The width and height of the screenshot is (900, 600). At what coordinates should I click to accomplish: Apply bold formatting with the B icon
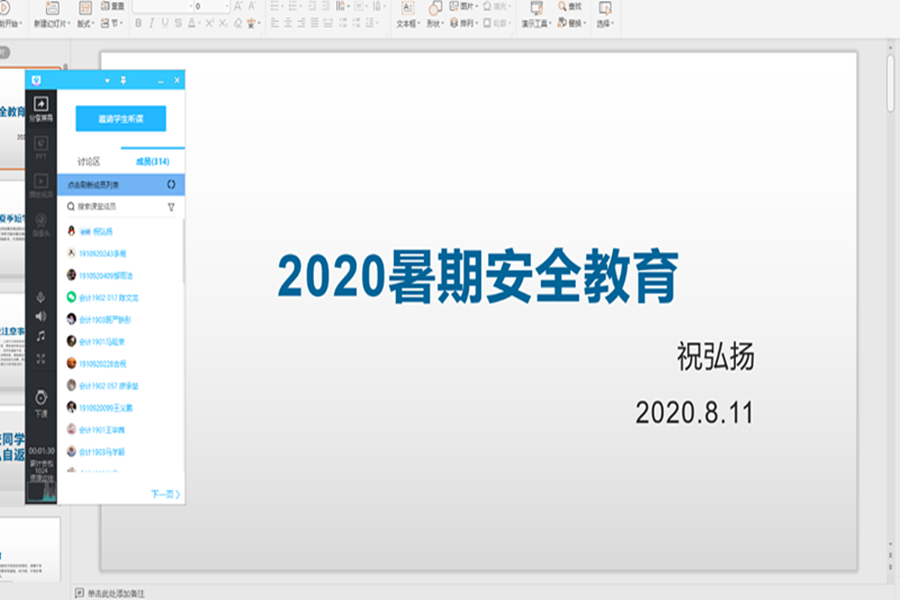(138, 23)
